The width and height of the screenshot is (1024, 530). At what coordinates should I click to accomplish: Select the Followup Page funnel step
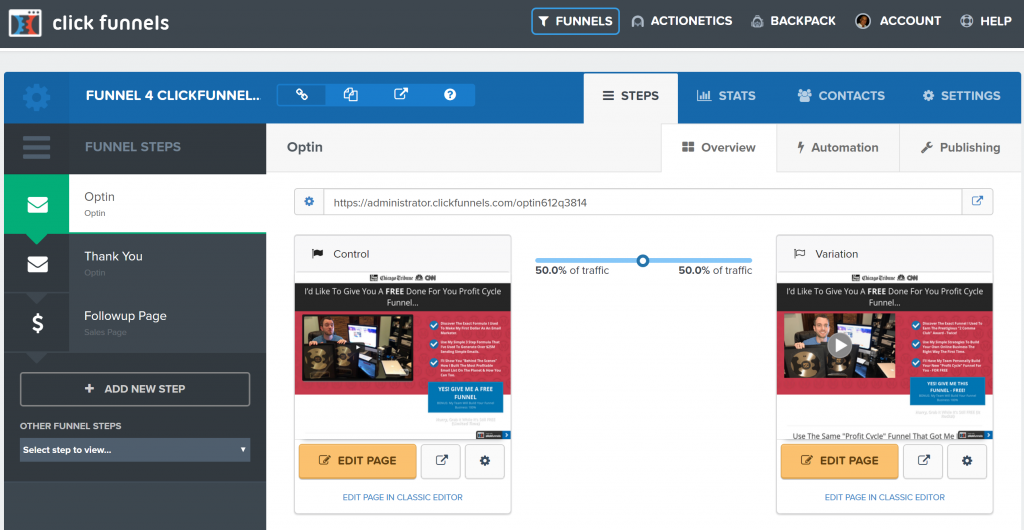(167, 322)
